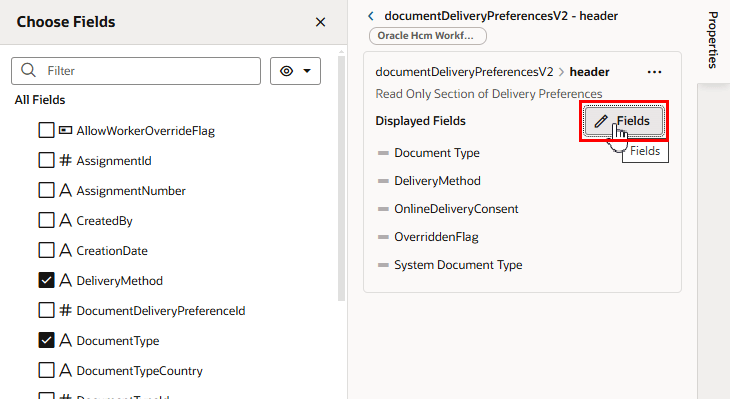The height and width of the screenshot is (399, 730).
Task: Click the Fields edit button
Action: pos(624,121)
